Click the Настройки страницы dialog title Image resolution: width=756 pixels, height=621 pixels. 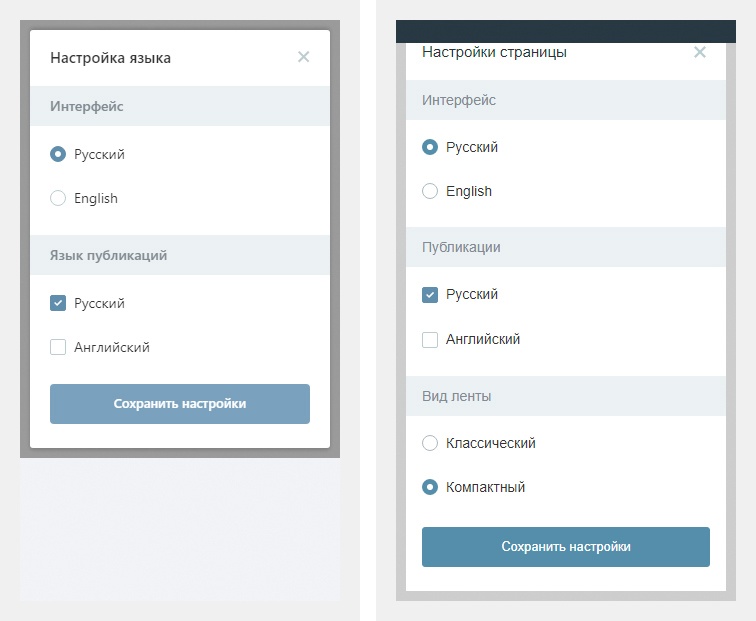click(x=494, y=52)
